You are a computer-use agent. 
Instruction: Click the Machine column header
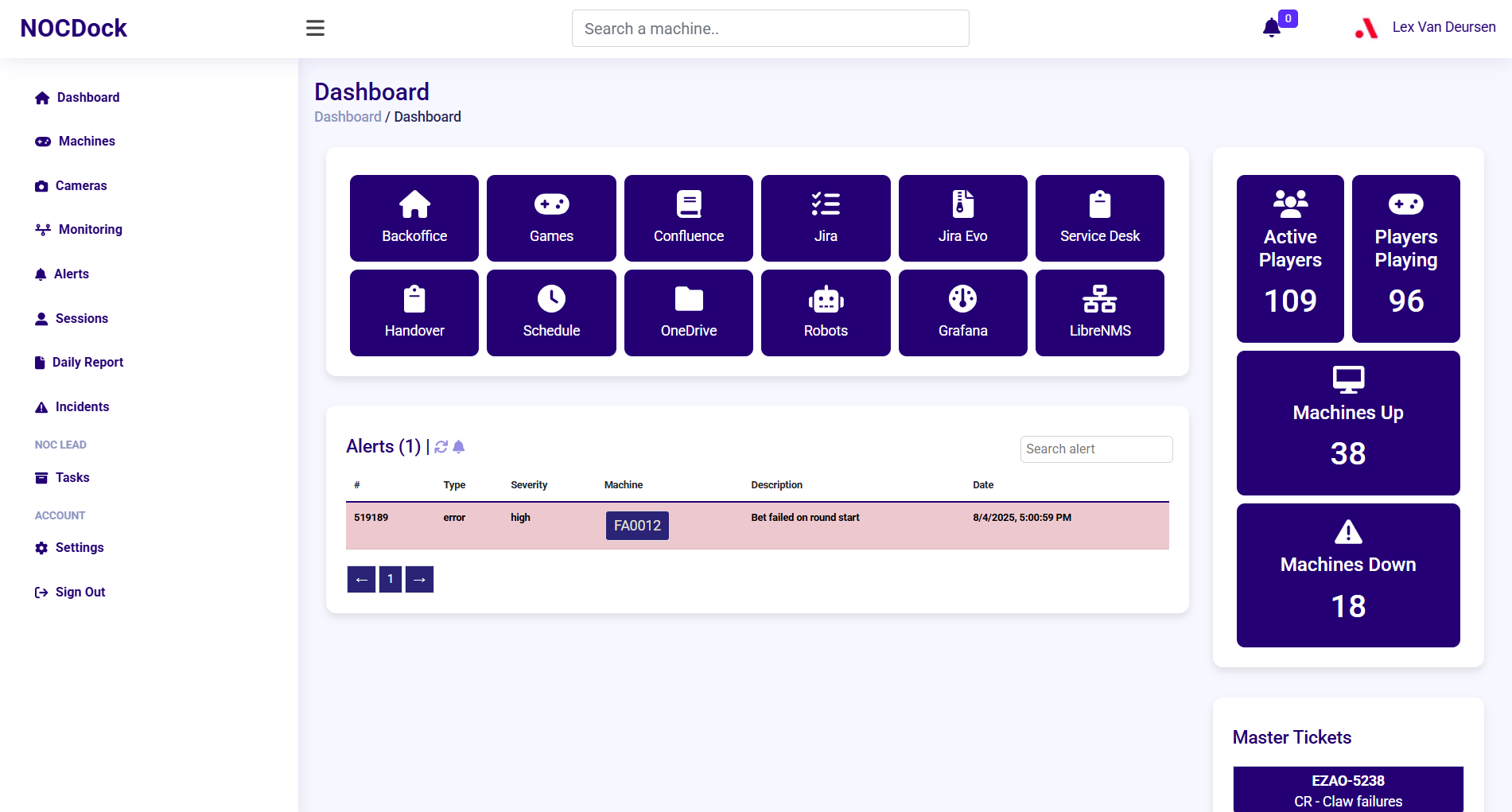coord(624,484)
